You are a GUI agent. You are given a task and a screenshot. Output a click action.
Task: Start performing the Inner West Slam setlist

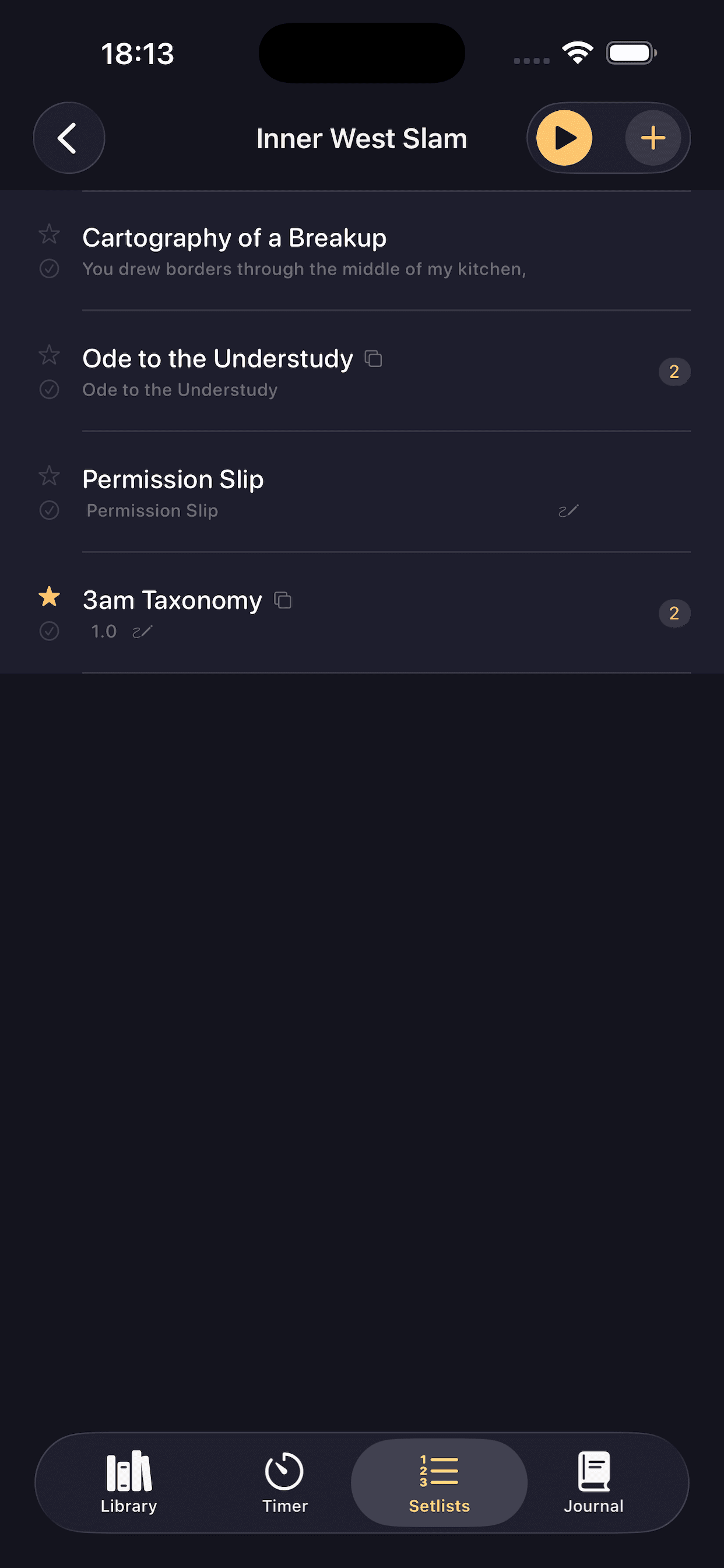coord(564,138)
